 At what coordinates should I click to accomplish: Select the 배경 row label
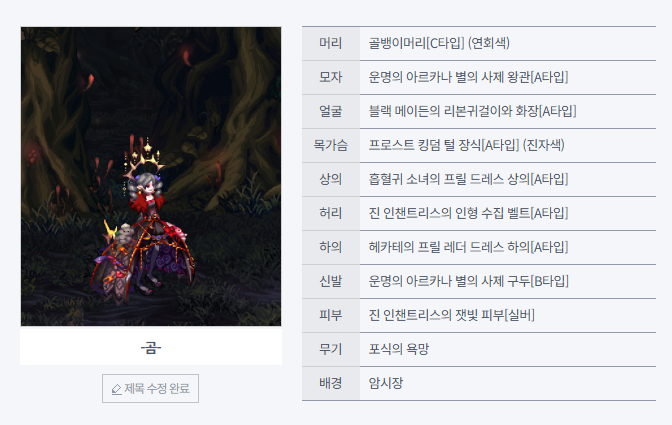point(330,383)
